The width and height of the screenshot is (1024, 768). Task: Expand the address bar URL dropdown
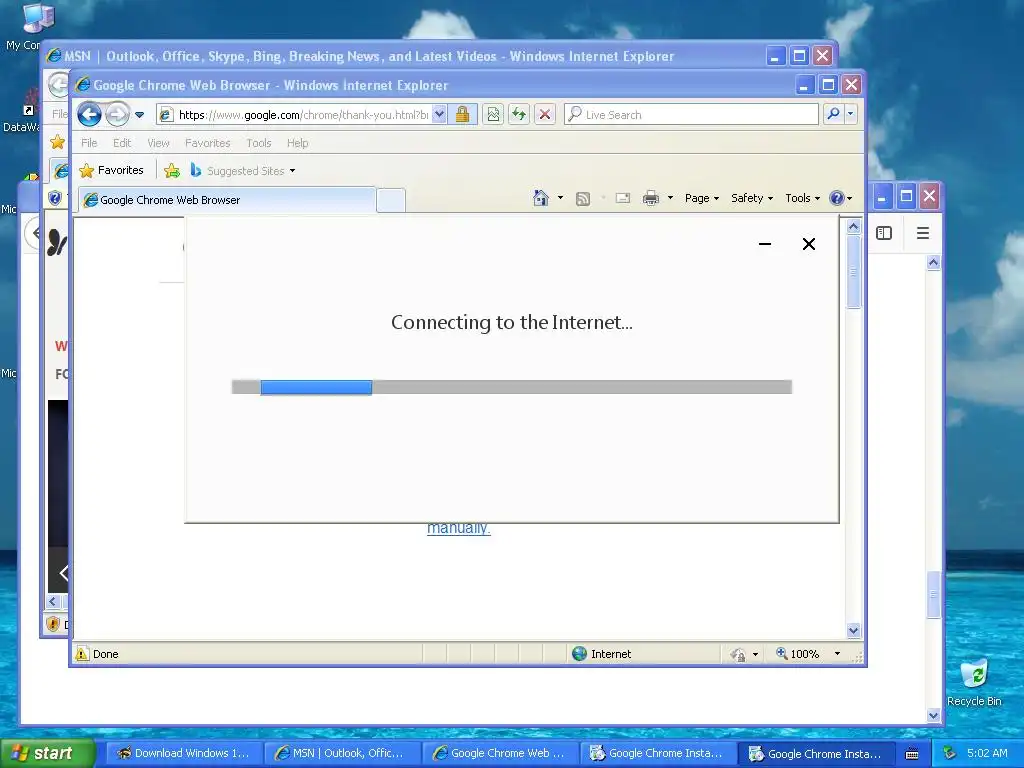coord(440,115)
